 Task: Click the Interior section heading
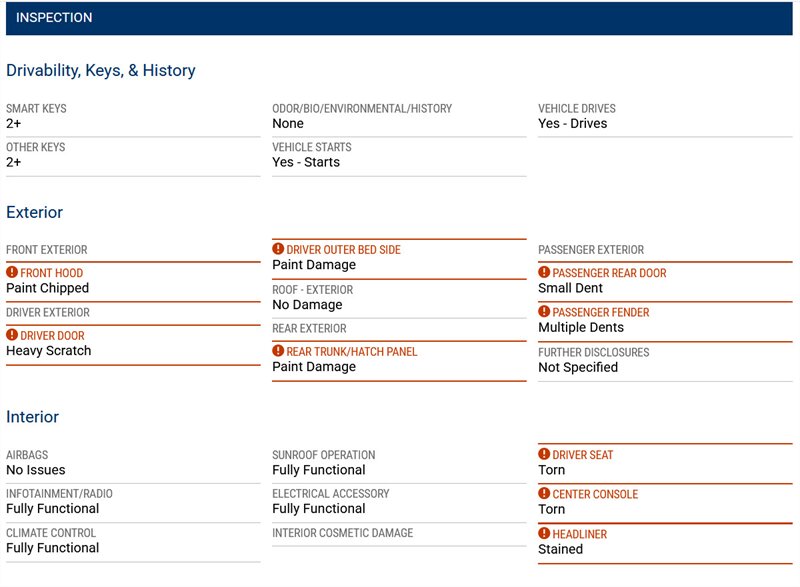33,417
